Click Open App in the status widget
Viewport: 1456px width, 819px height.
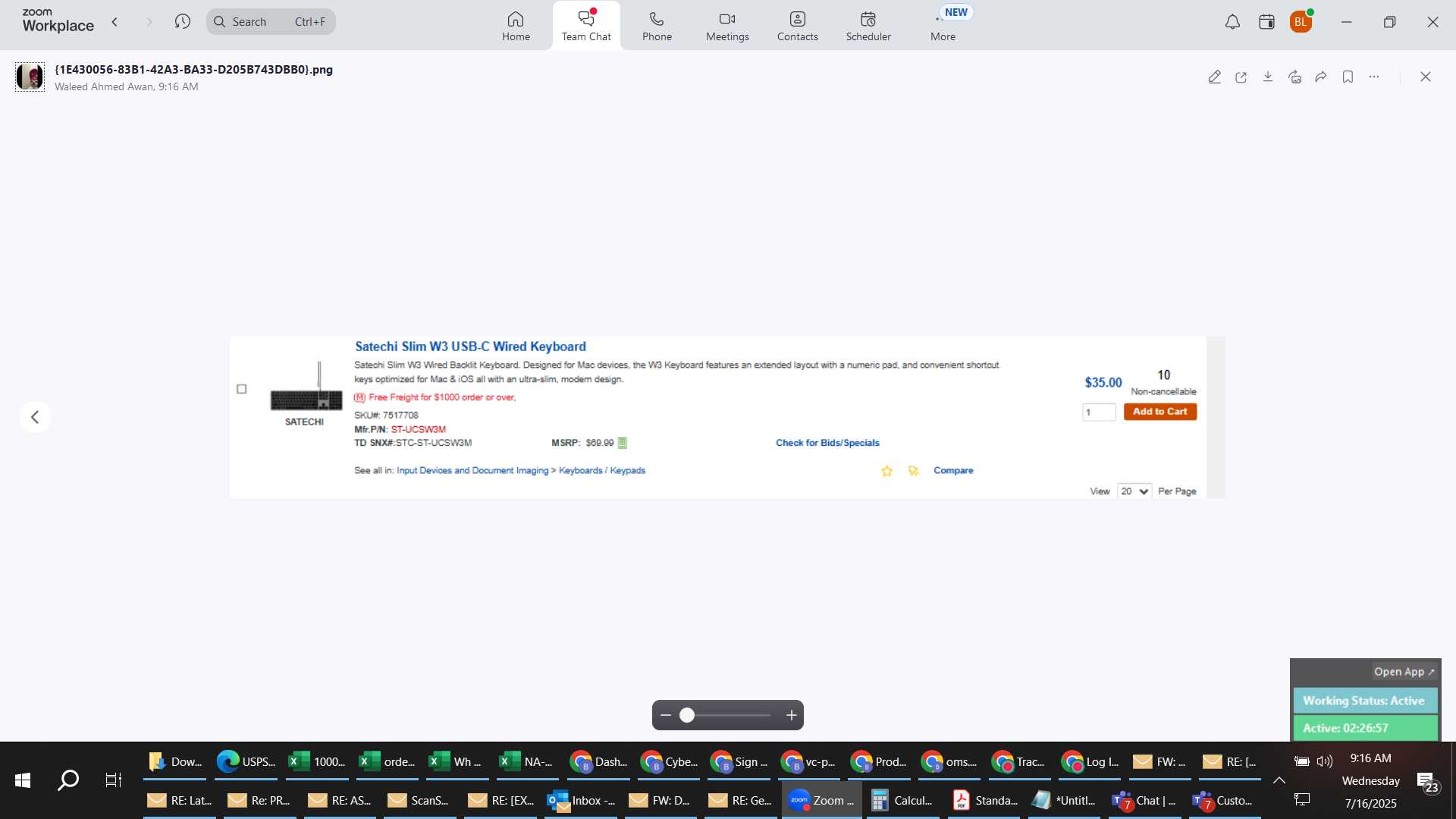click(1404, 672)
